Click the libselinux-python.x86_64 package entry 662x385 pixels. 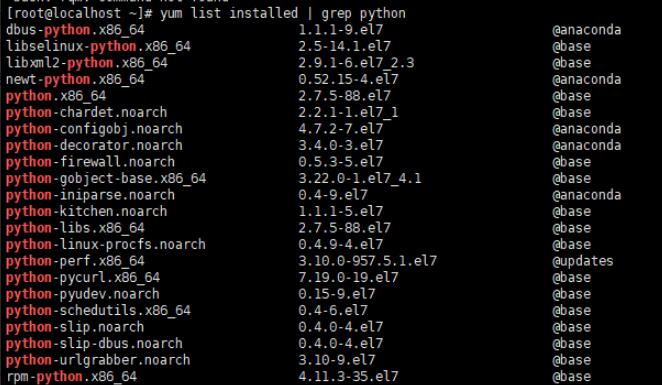tap(98, 46)
